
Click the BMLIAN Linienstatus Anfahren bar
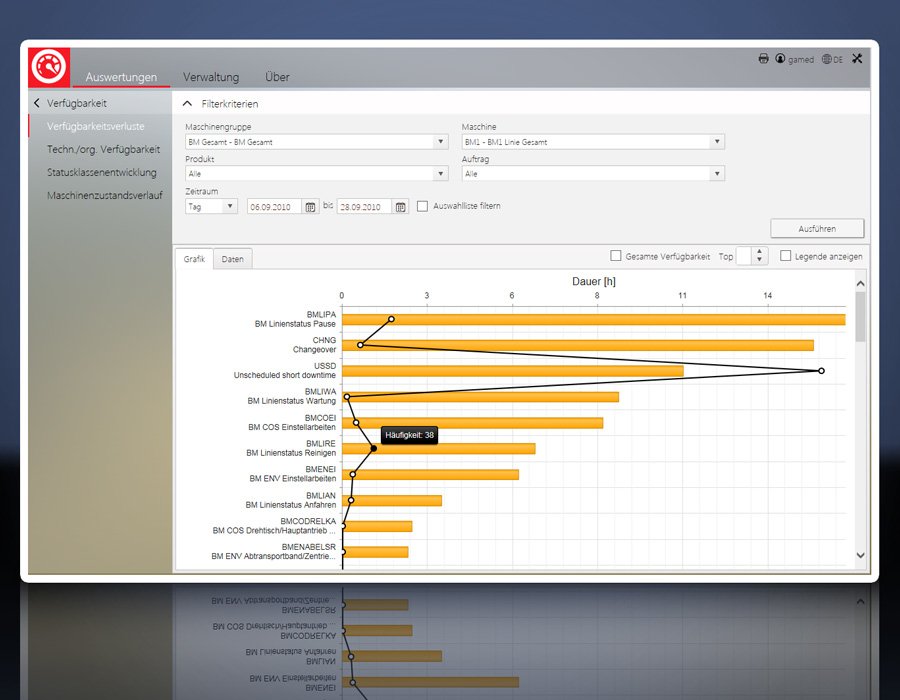click(392, 501)
